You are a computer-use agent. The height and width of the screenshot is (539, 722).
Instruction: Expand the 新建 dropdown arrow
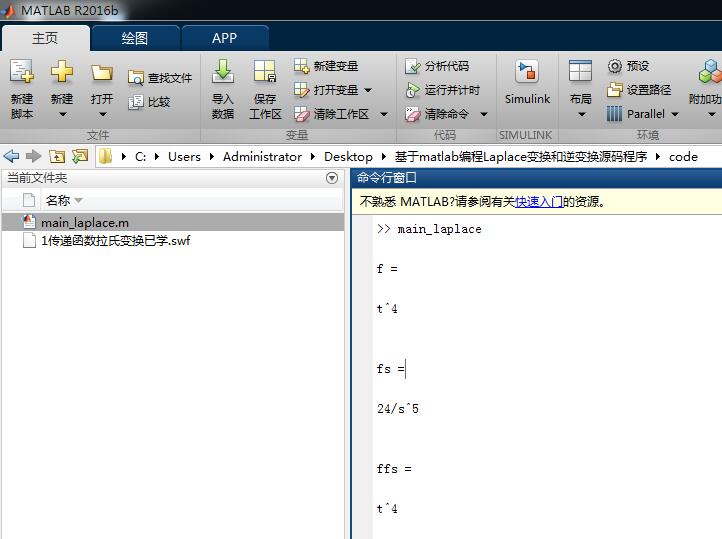click(x=62, y=114)
